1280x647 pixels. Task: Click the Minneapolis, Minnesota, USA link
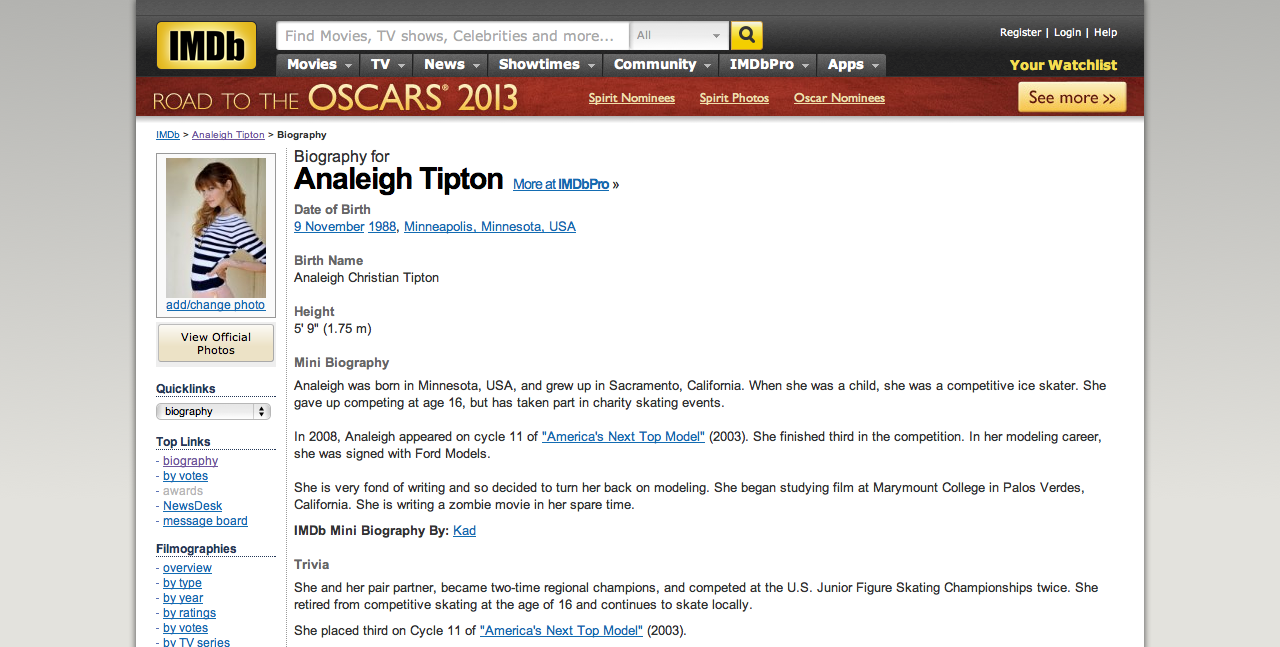pyautogui.click(x=490, y=227)
